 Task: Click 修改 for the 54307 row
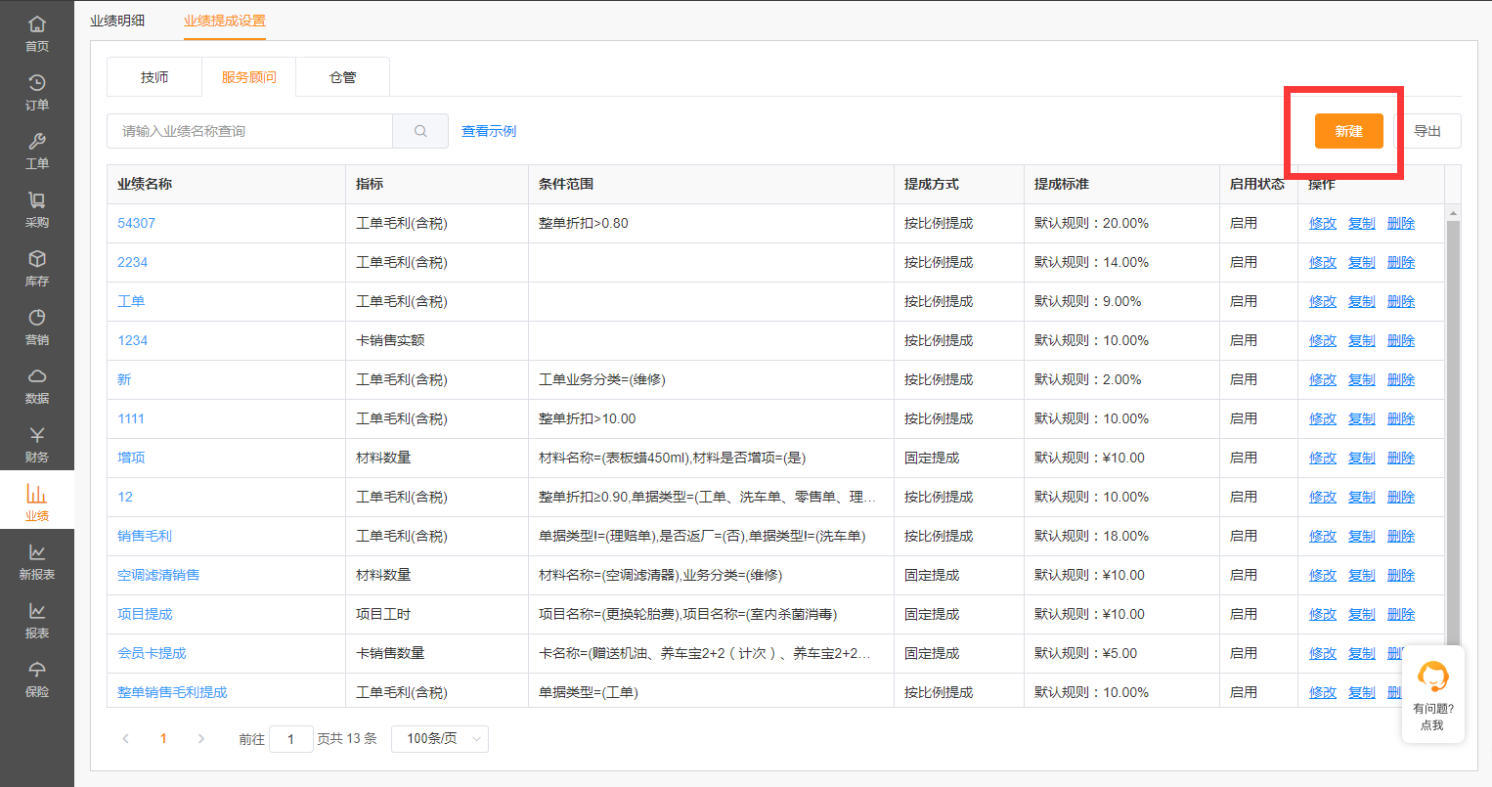(1323, 223)
